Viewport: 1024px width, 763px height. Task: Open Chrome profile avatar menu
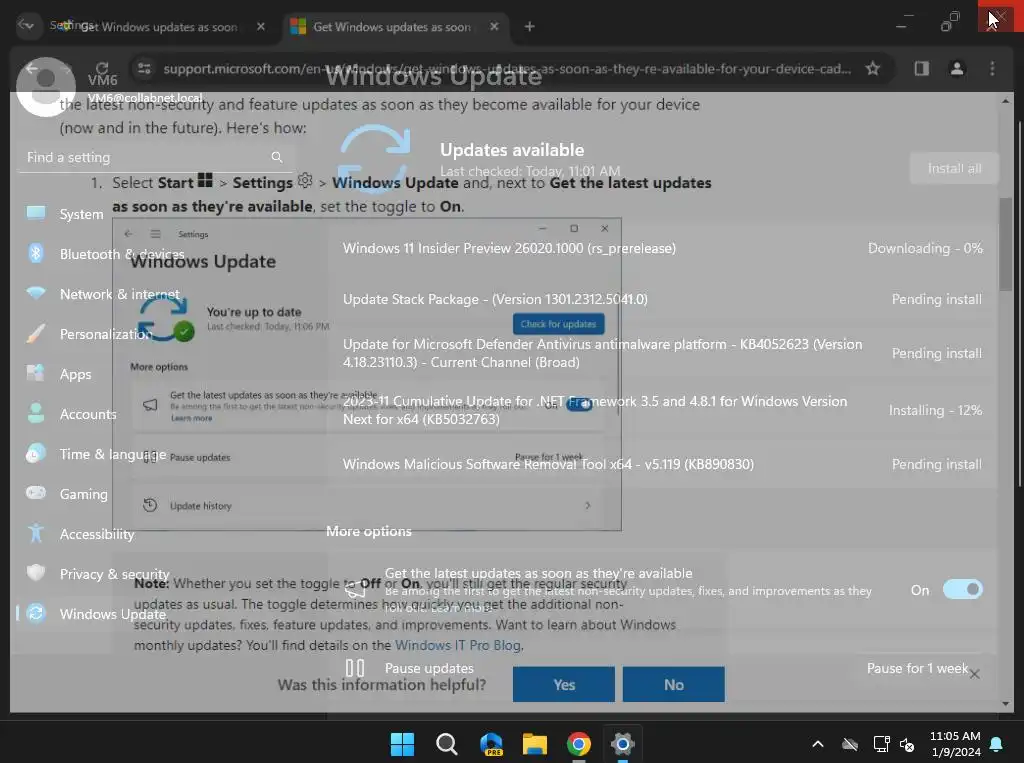(x=957, y=68)
